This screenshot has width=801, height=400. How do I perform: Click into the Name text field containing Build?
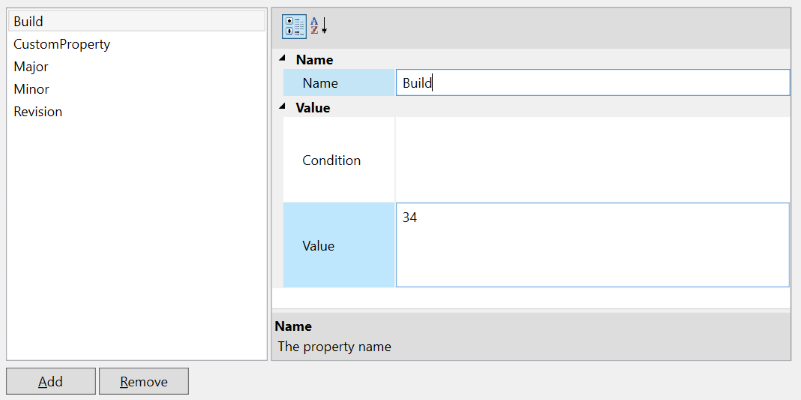(592, 83)
